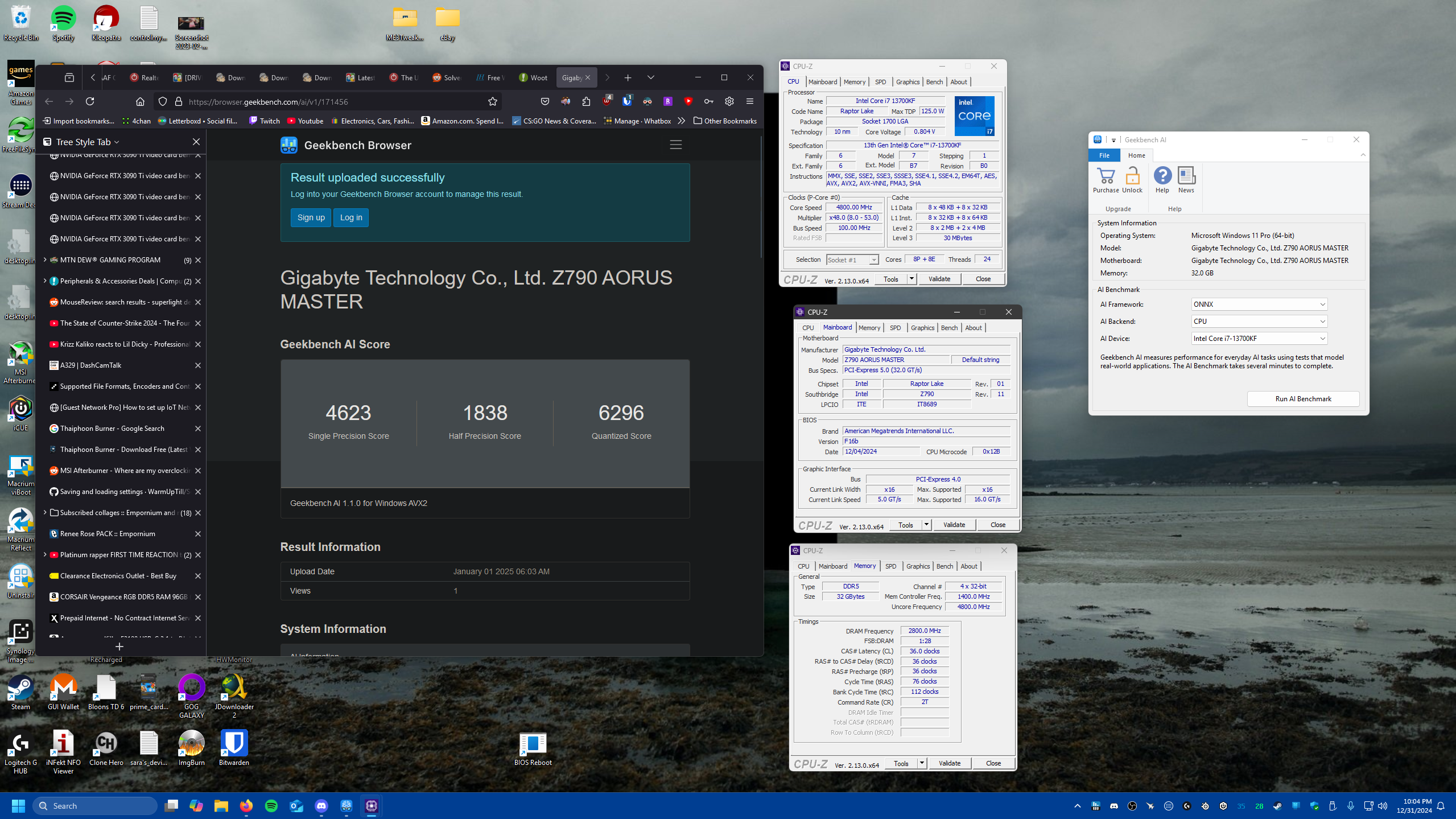The height and width of the screenshot is (819, 1456).
Task: Open the AI Device dropdown
Action: pos(1259,339)
